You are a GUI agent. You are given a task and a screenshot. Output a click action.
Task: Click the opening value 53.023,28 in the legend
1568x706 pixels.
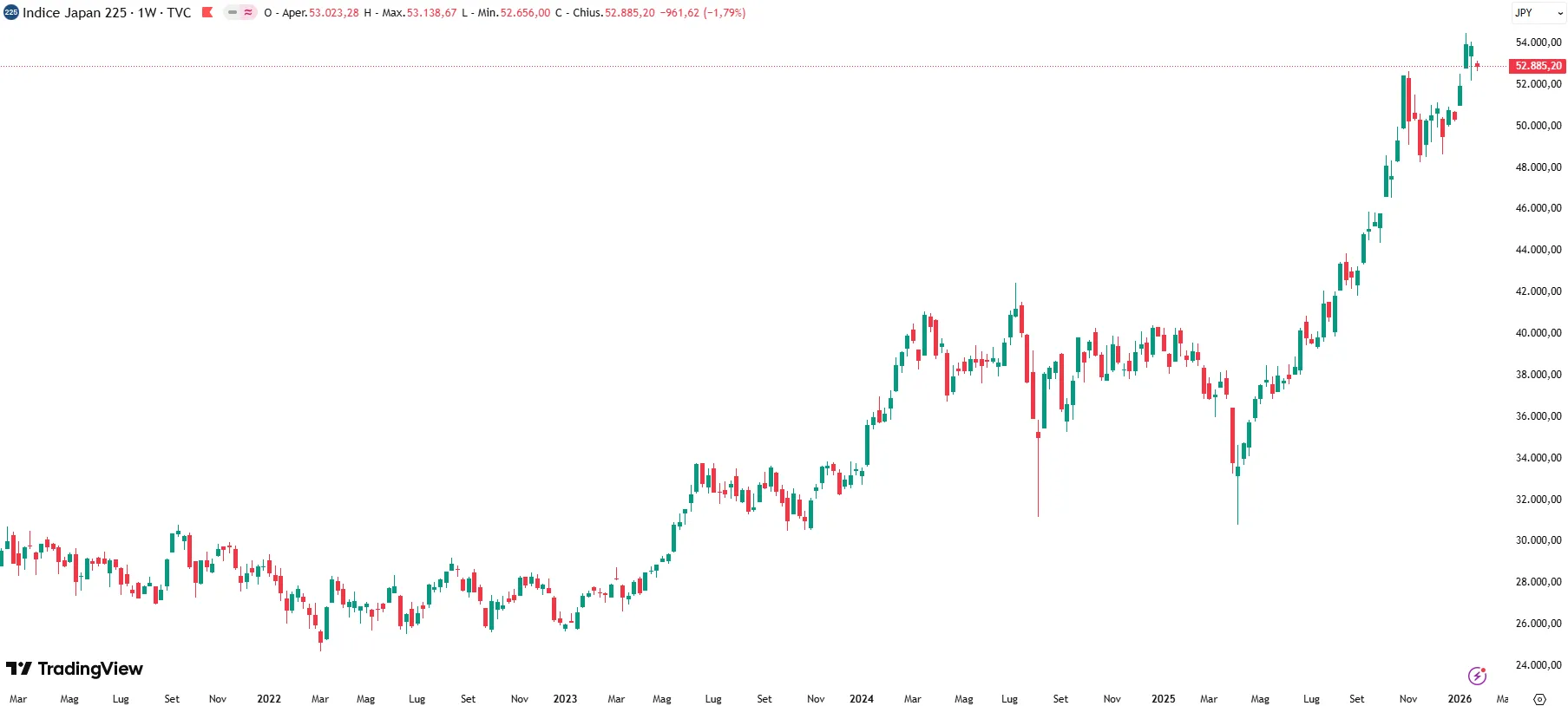(x=334, y=13)
